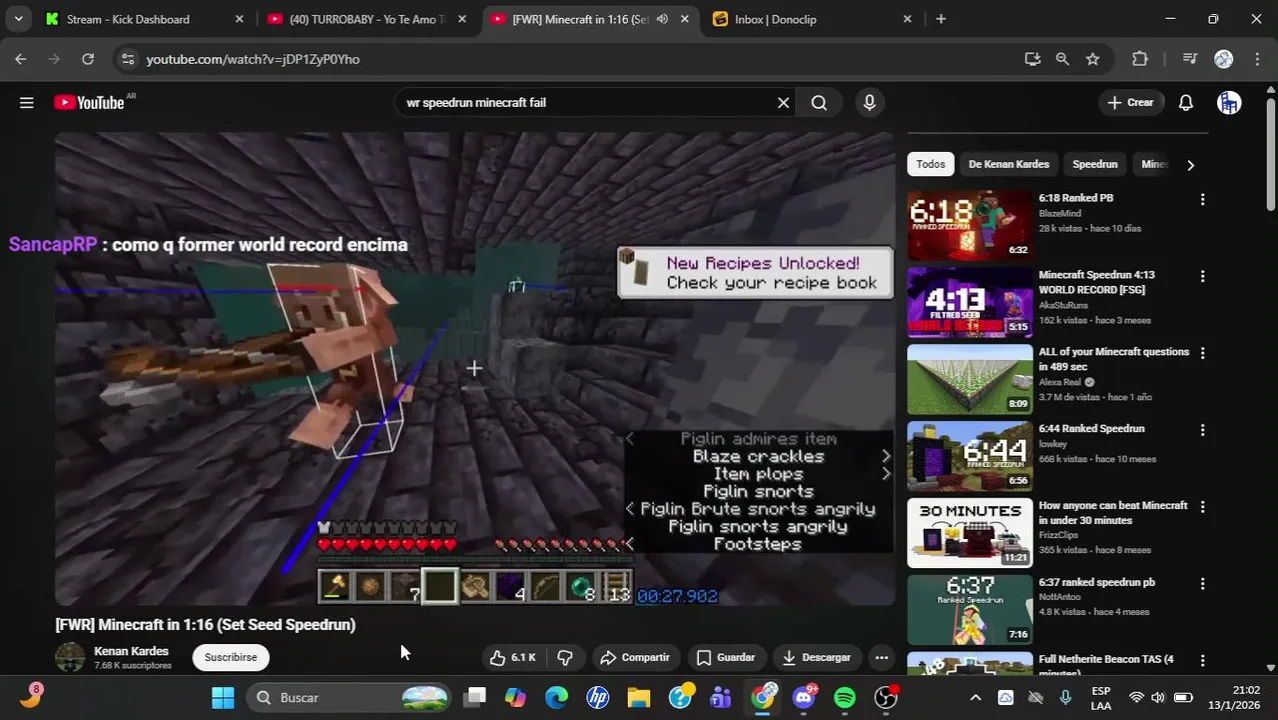Image resolution: width=1278 pixels, height=720 pixels.
Task: Open Chrome extensions puzzle icon
Action: [1140, 59]
